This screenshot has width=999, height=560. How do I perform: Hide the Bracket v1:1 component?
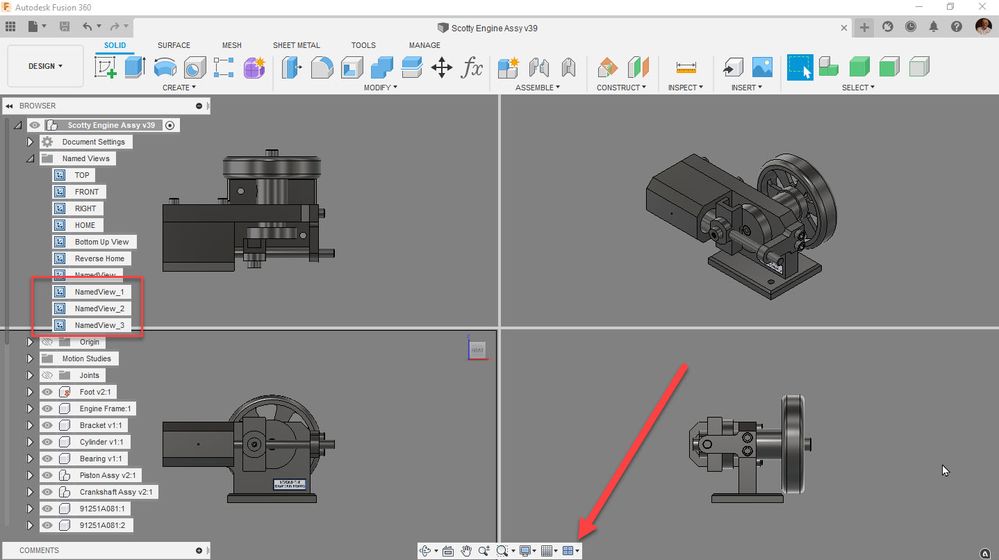(47, 425)
